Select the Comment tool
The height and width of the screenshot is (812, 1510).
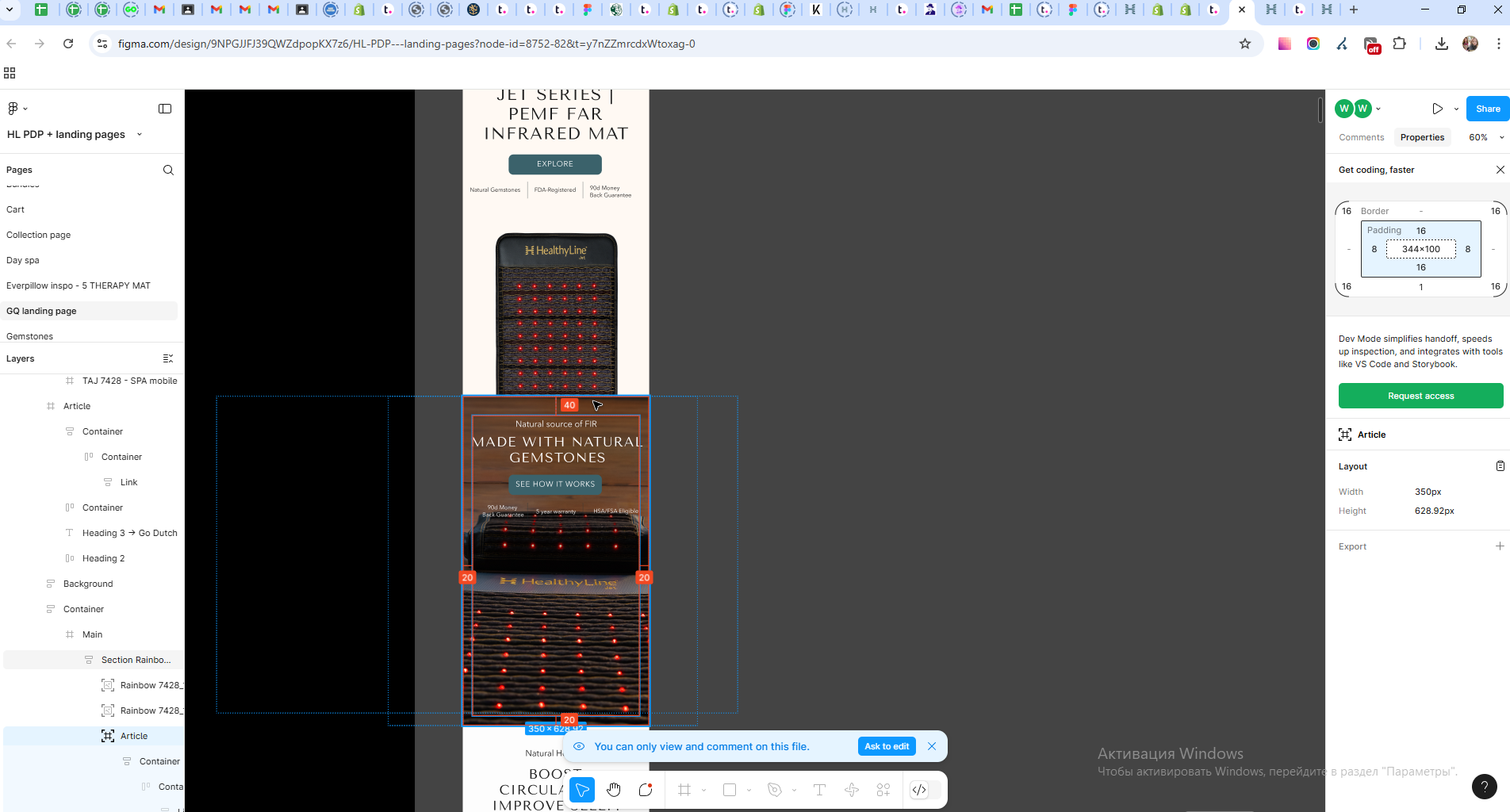tap(646, 790)
